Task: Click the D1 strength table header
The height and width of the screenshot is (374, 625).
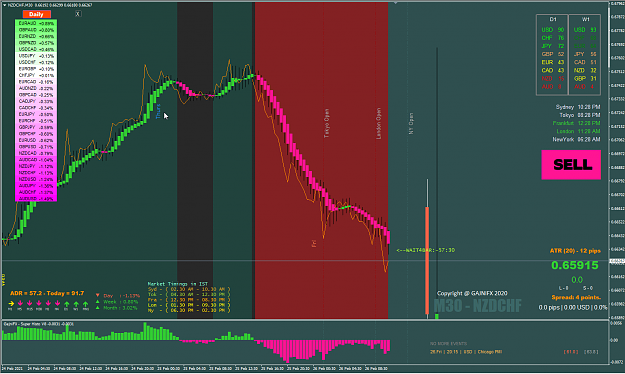Action: pos(552,20)
